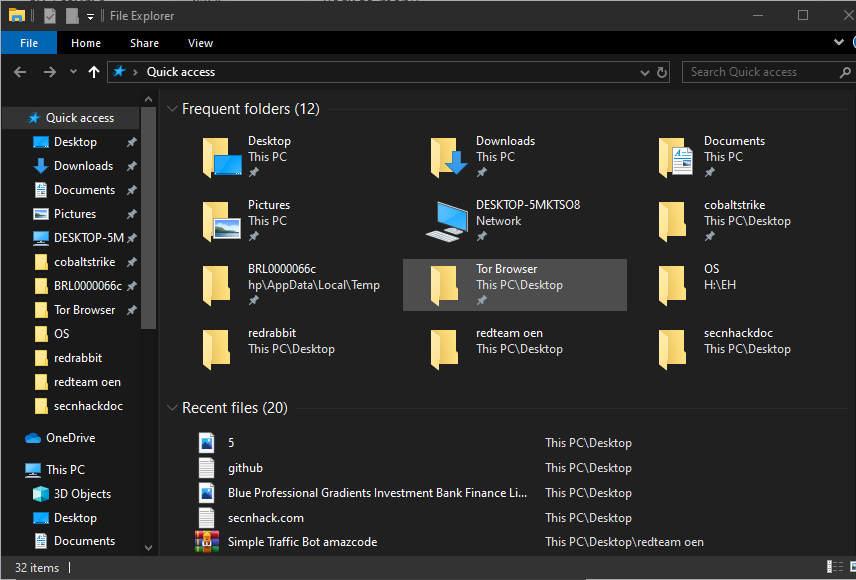Open the Home ribbon tab

click(x=86, y=43)
